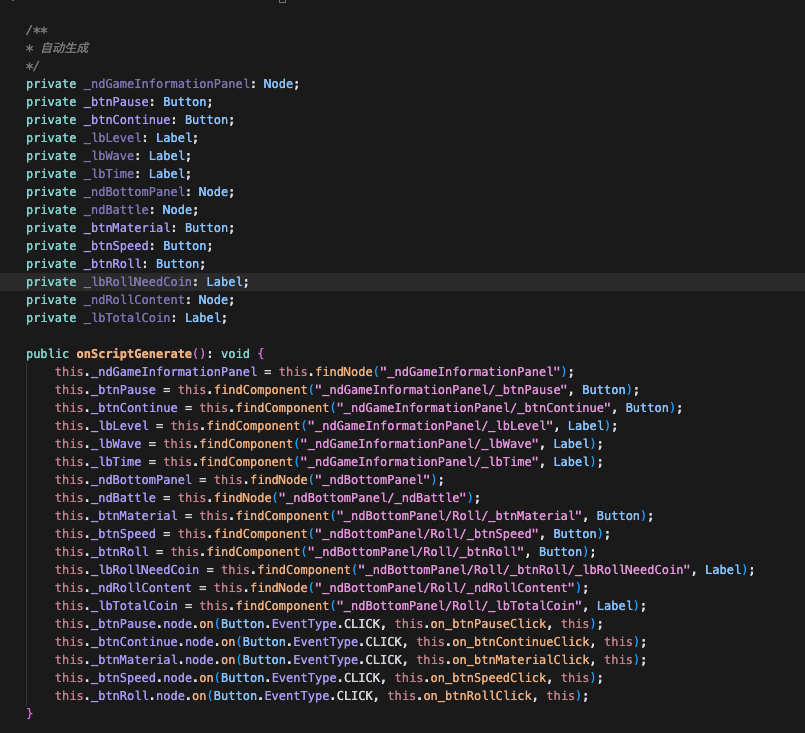Click the 'private _lbLevel: Label;' declaration line
Screen dimensions: 805x733
click(x=112, y=138)
